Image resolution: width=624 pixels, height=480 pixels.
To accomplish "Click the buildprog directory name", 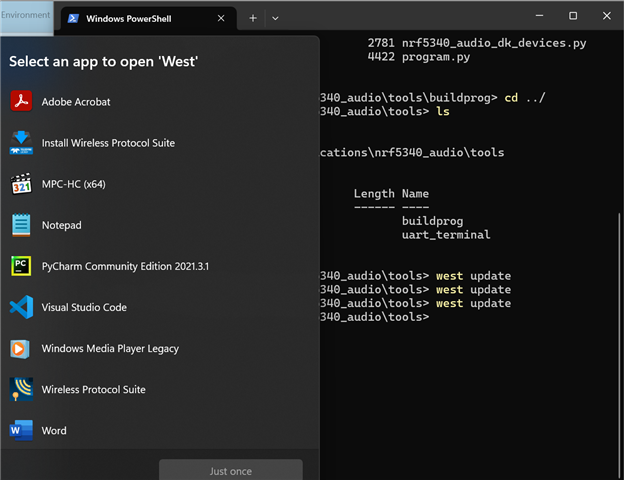I will click(x=432, y=221).
